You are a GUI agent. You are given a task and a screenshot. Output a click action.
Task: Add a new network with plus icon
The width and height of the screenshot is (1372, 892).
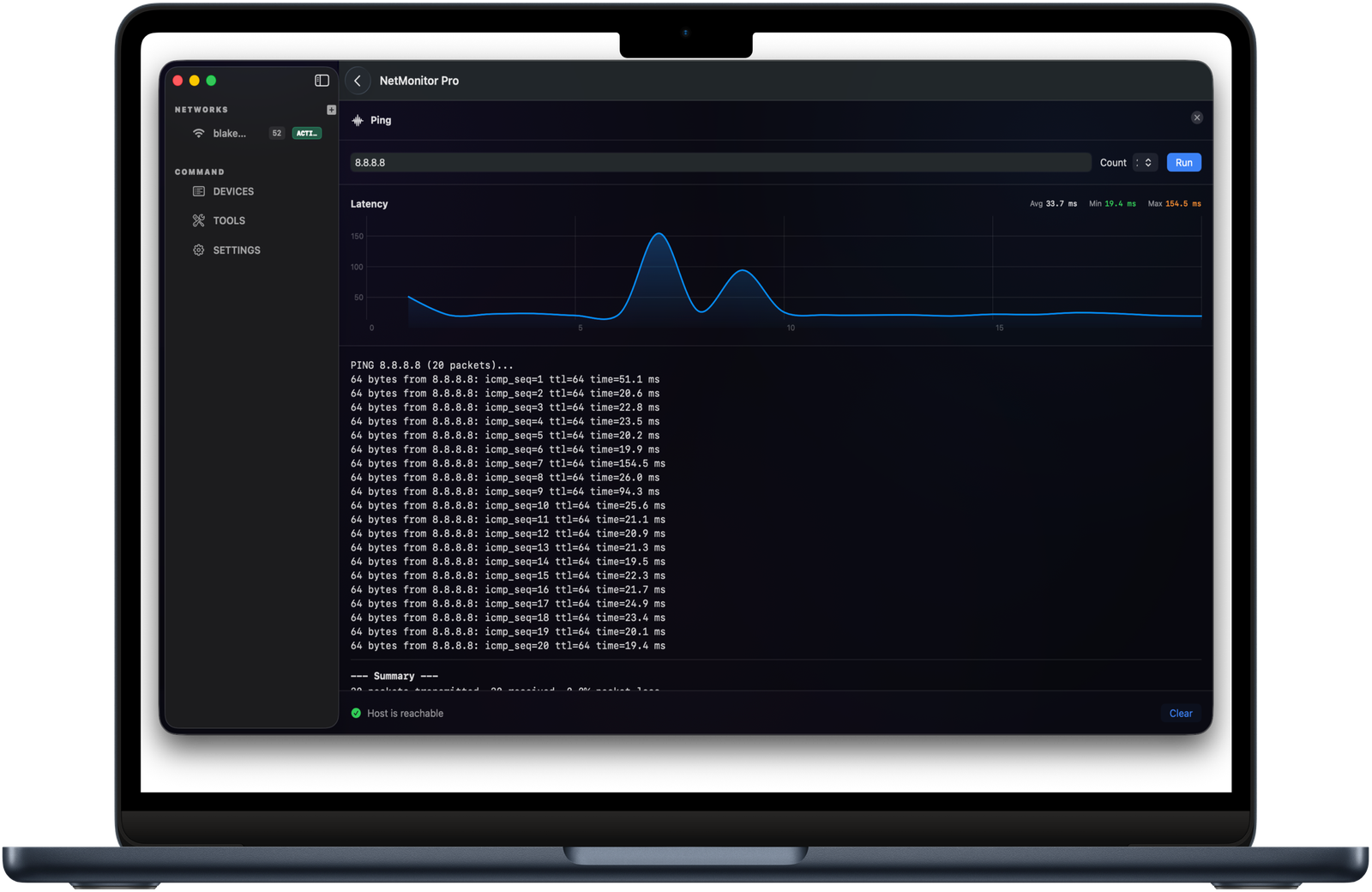pos(331,110)
